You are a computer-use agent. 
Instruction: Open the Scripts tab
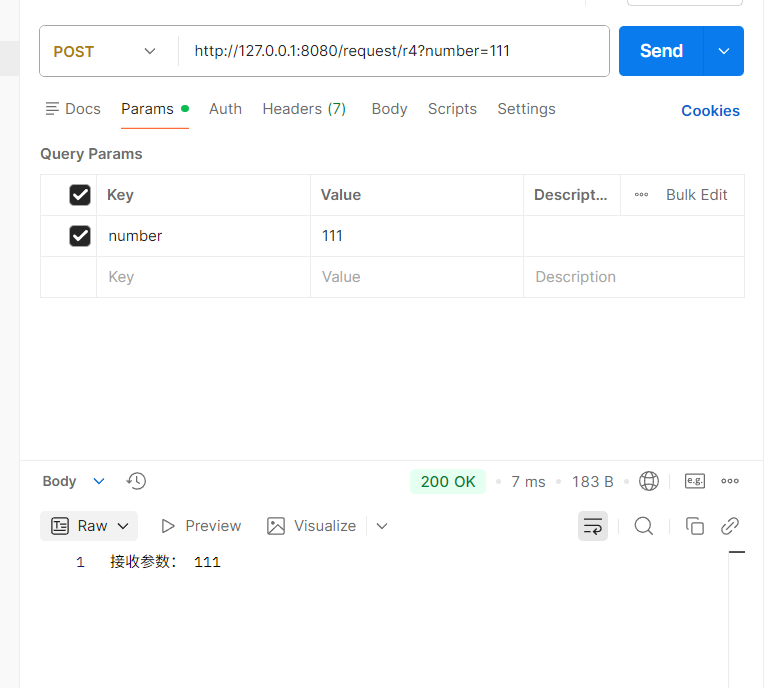[452, 109]
